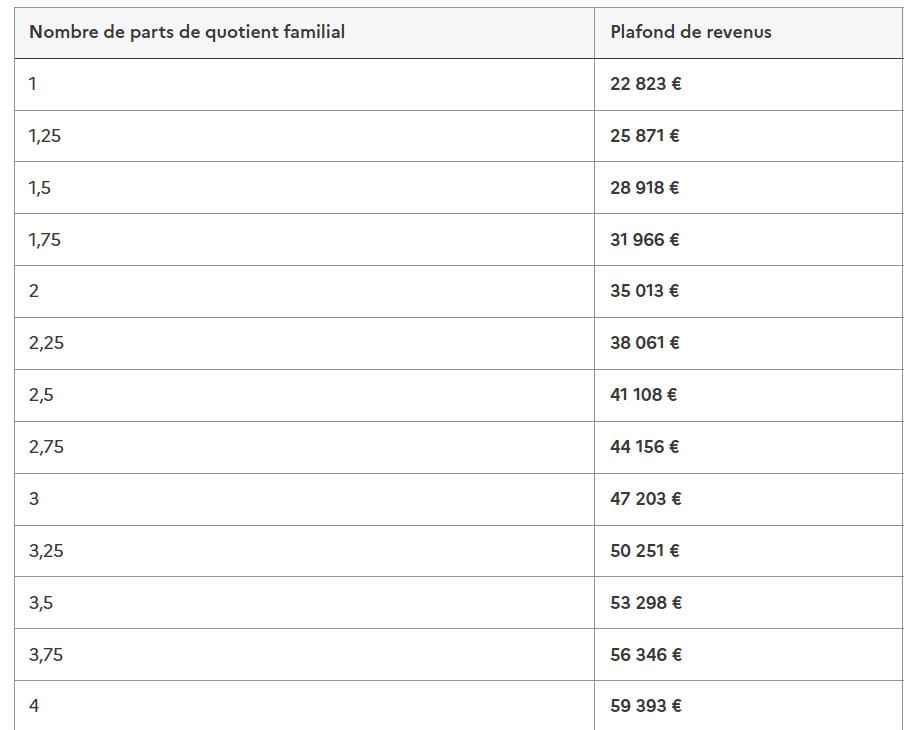Click the 22 823 € income ceiling cell
This screenshot has height=730, width=921.
(x=646, y=84)
